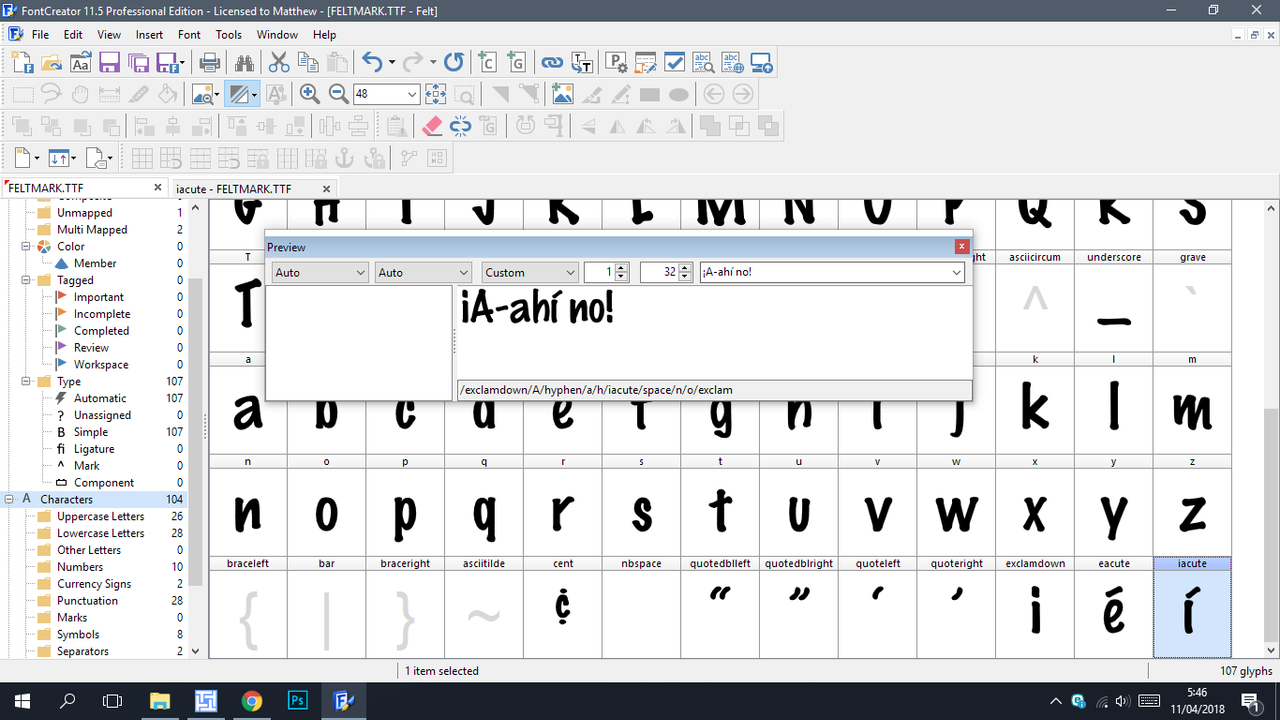Click the abc magnifier test icon
Viewport: 1280px width, 720px height.
click(703, 62)
